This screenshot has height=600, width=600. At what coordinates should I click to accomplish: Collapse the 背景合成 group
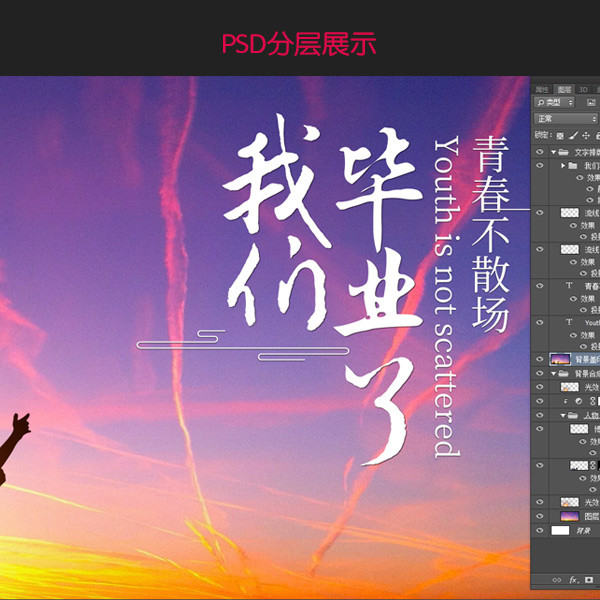point(553,373)
